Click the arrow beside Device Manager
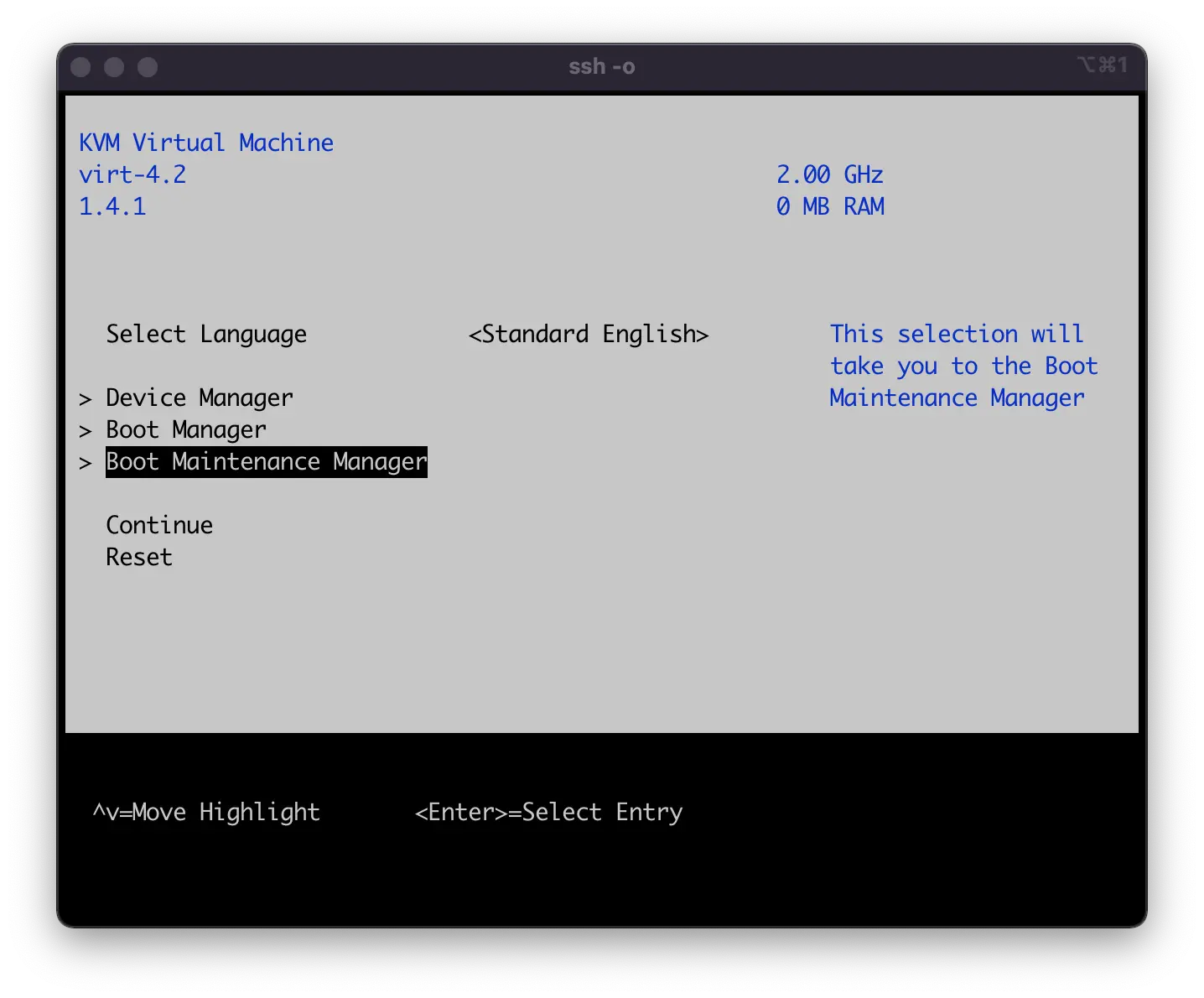This screenshot has height=998, width=1204. point(85,399)
